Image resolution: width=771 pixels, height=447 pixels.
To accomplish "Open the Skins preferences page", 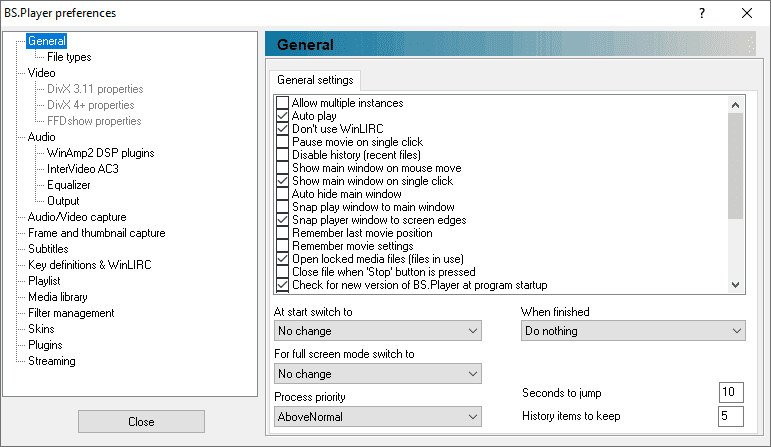I will tap(41, 329).
